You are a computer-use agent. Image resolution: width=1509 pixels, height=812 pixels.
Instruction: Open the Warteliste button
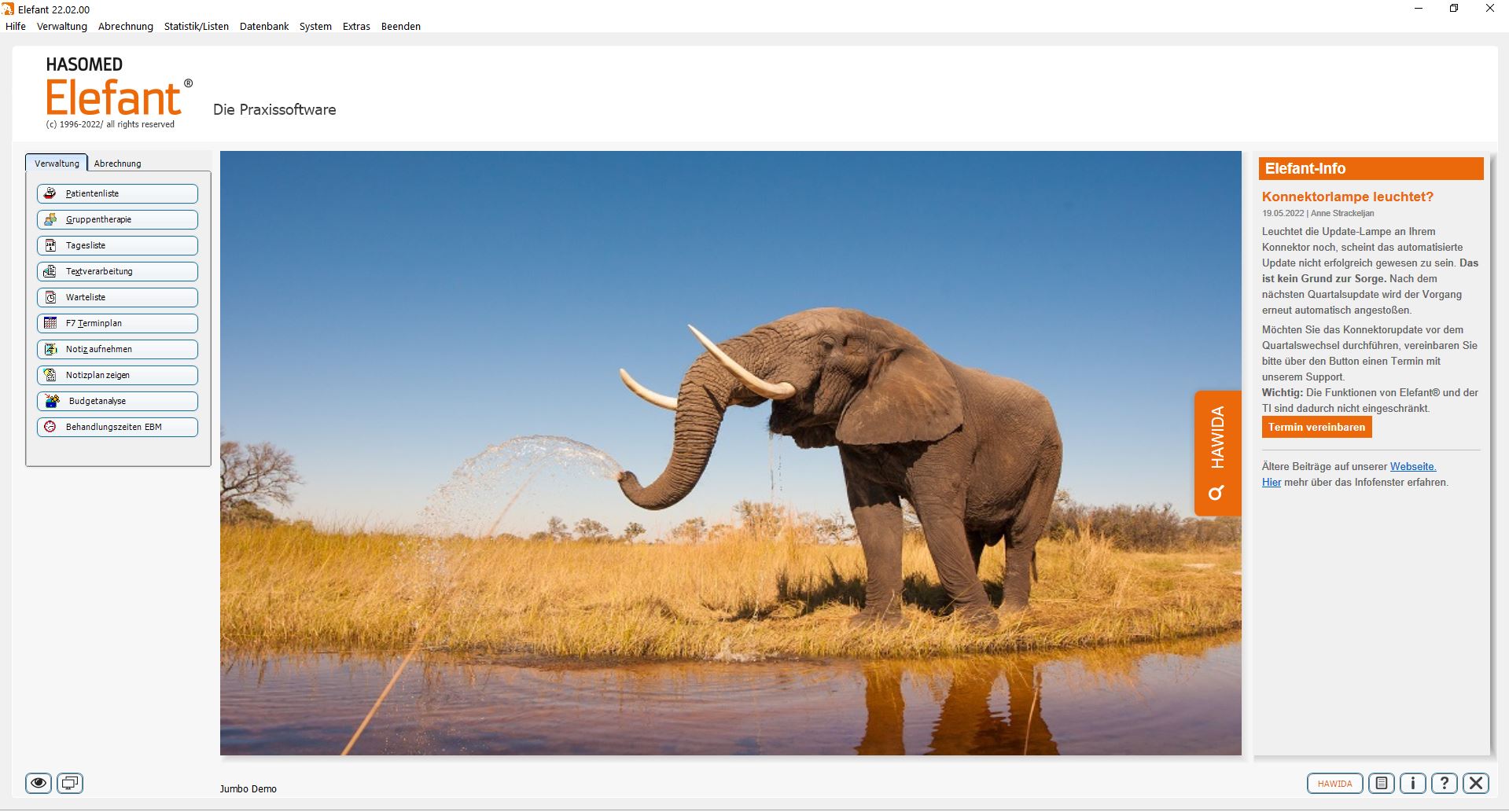point(117,297)
